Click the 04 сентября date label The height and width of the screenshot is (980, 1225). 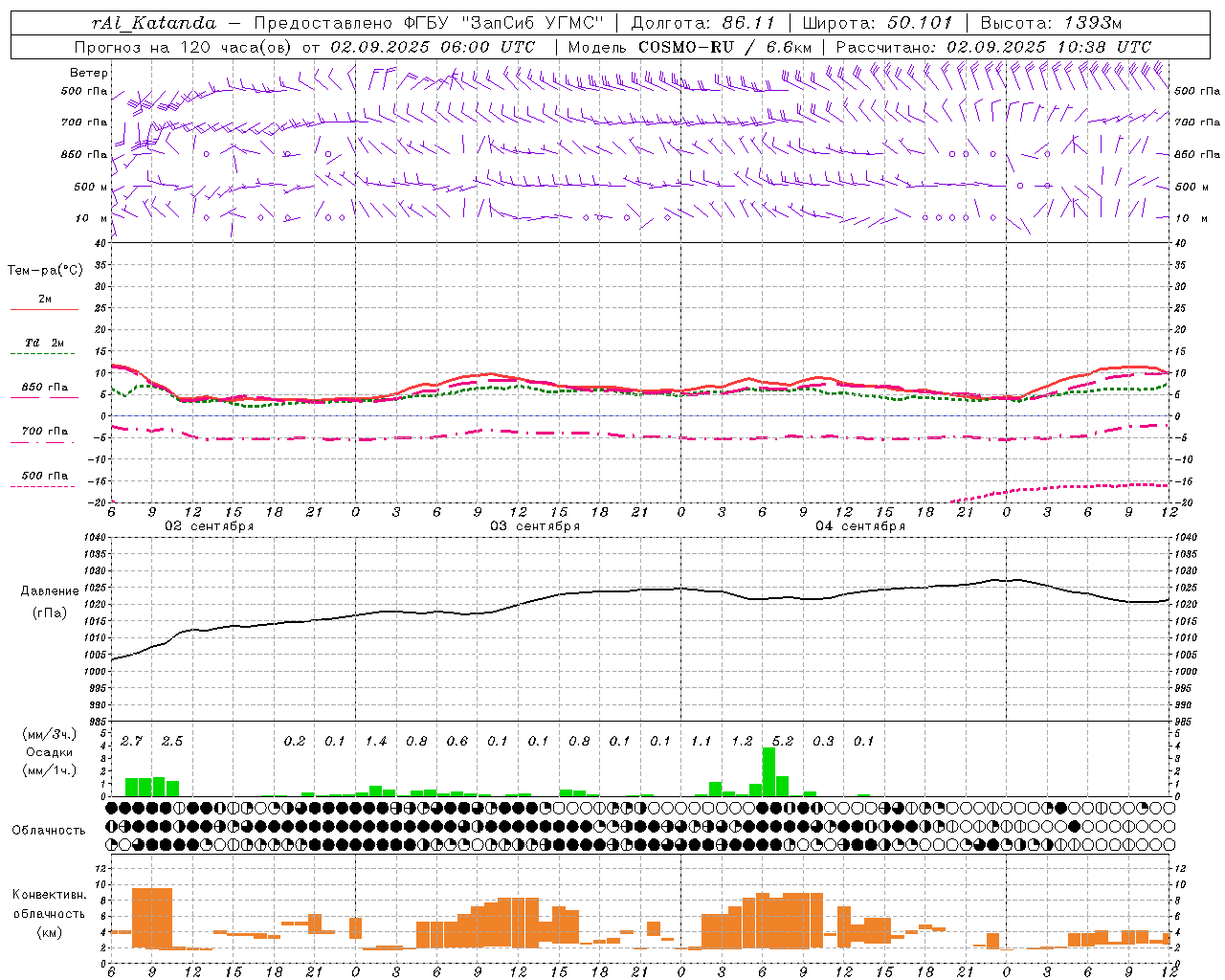(x=860, y=526)
